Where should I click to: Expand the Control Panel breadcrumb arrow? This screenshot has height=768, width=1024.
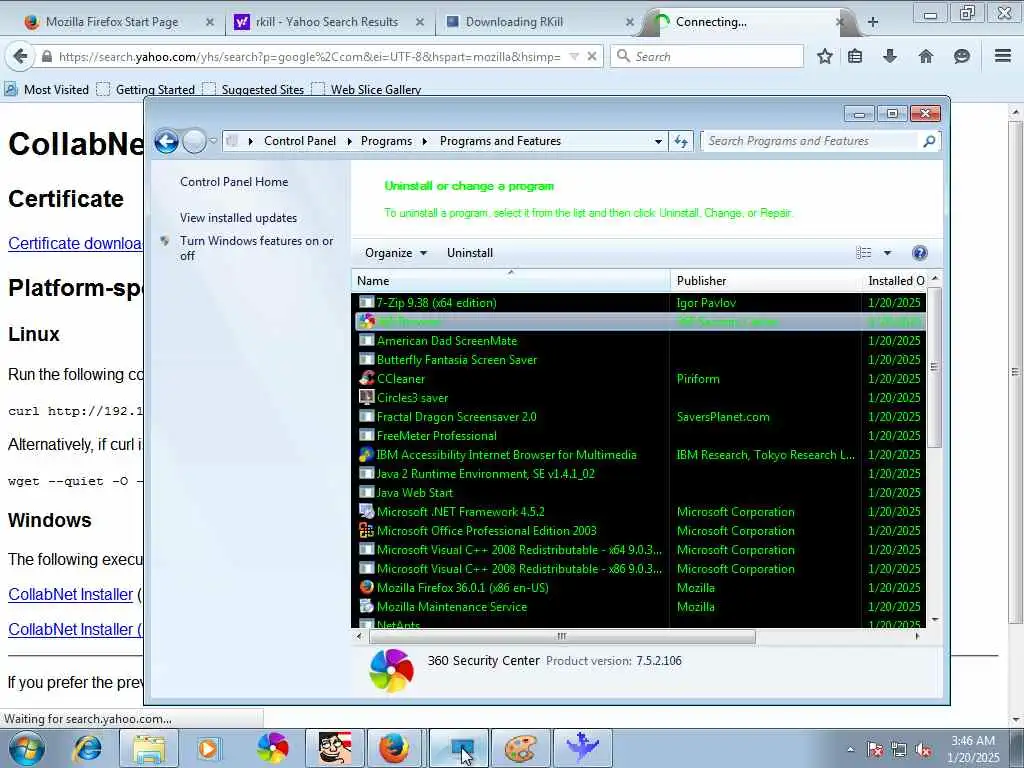click(349, 141)
